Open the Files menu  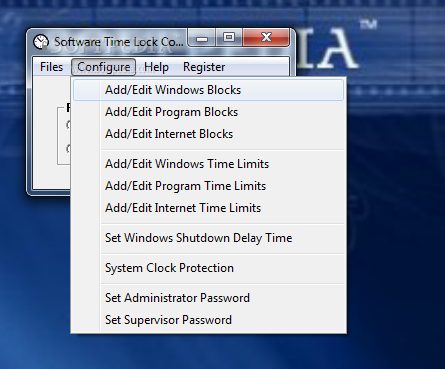51,67
